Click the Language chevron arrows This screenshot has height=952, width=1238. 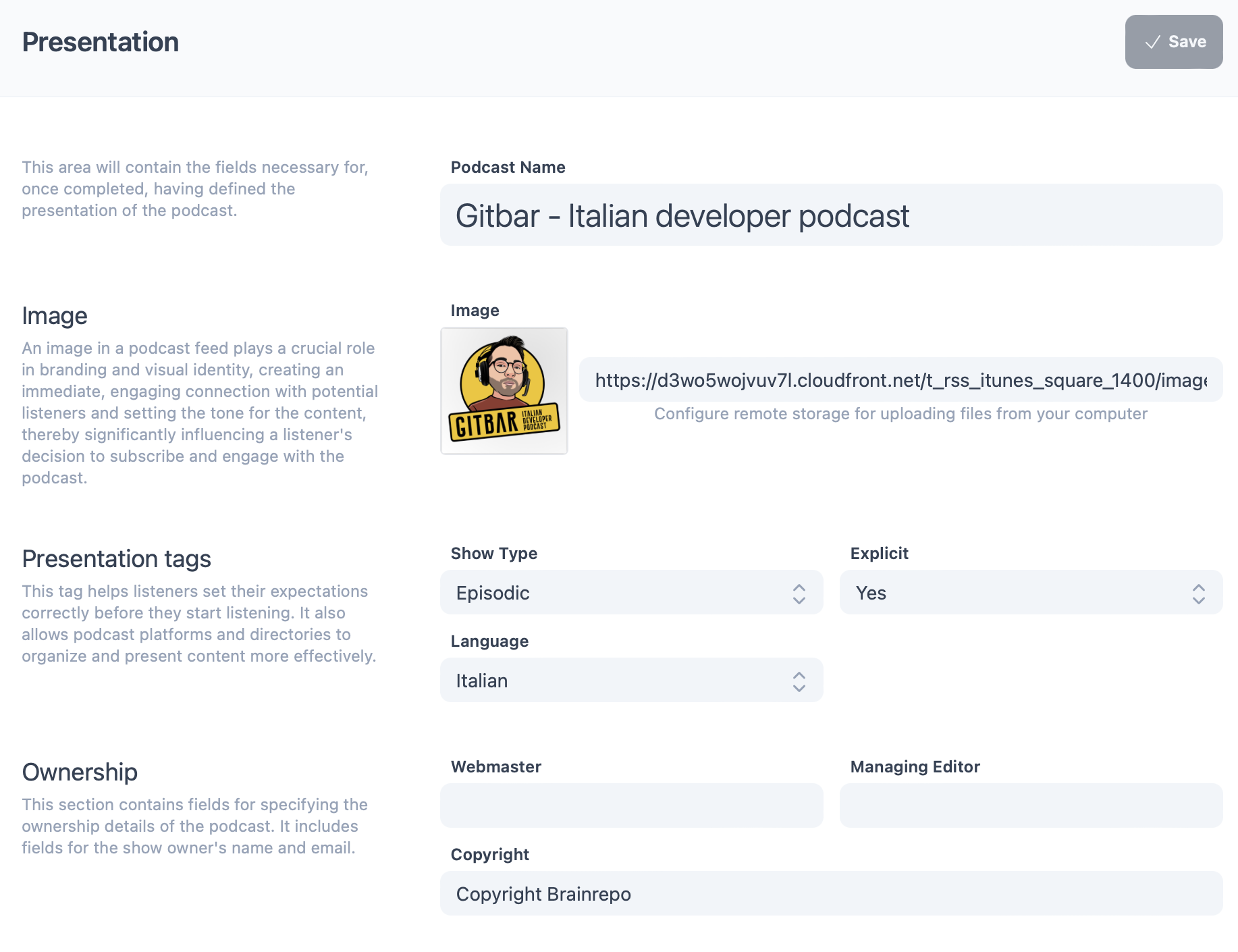(x=799, y=681)
